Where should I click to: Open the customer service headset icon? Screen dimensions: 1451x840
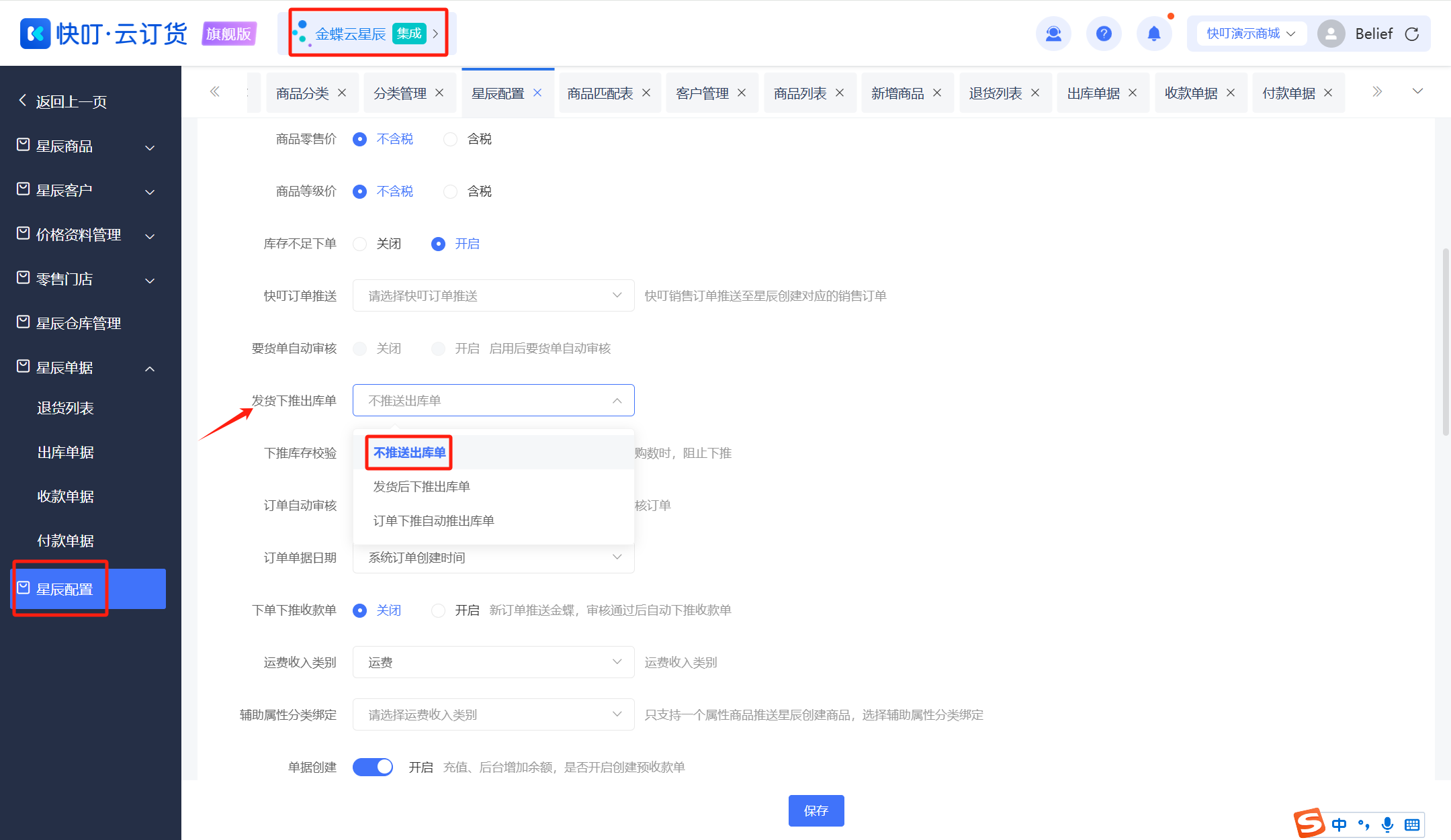[1053, 34]
